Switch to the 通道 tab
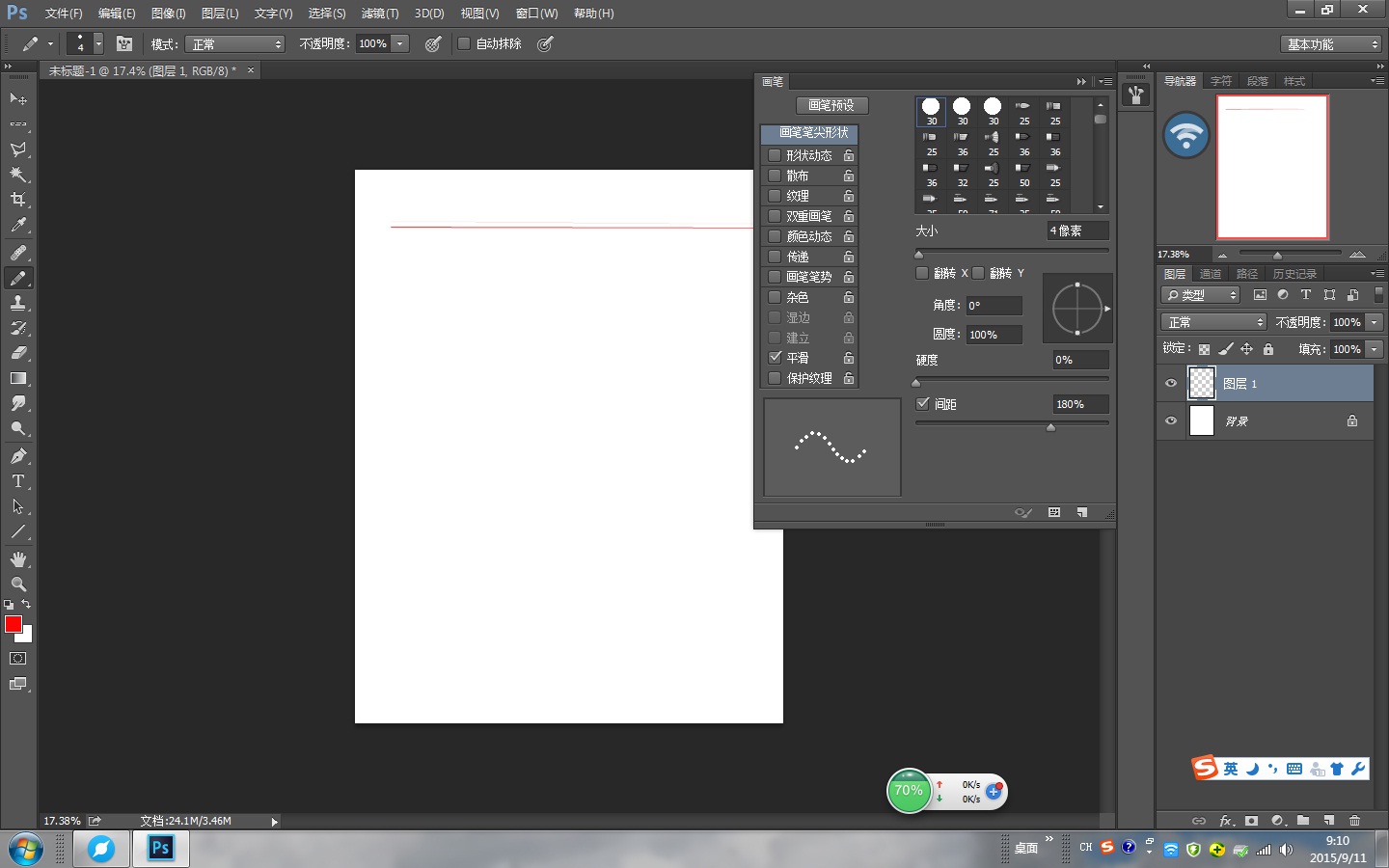 (x=1211, y=274)
